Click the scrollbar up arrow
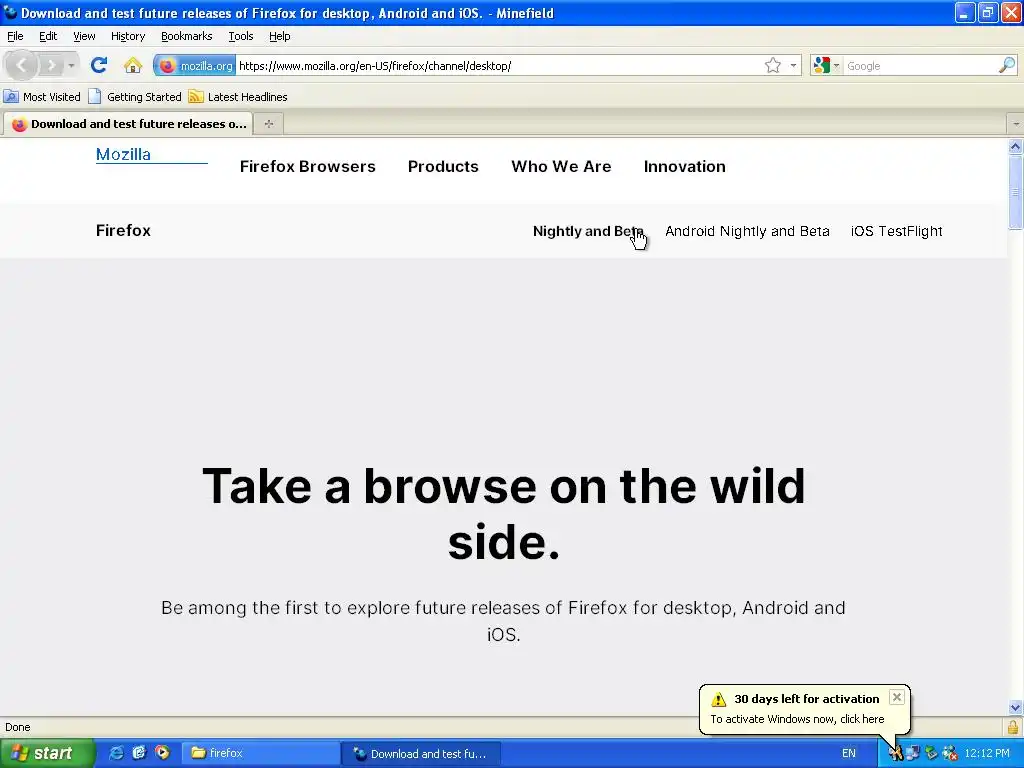 coord(1015,146)
